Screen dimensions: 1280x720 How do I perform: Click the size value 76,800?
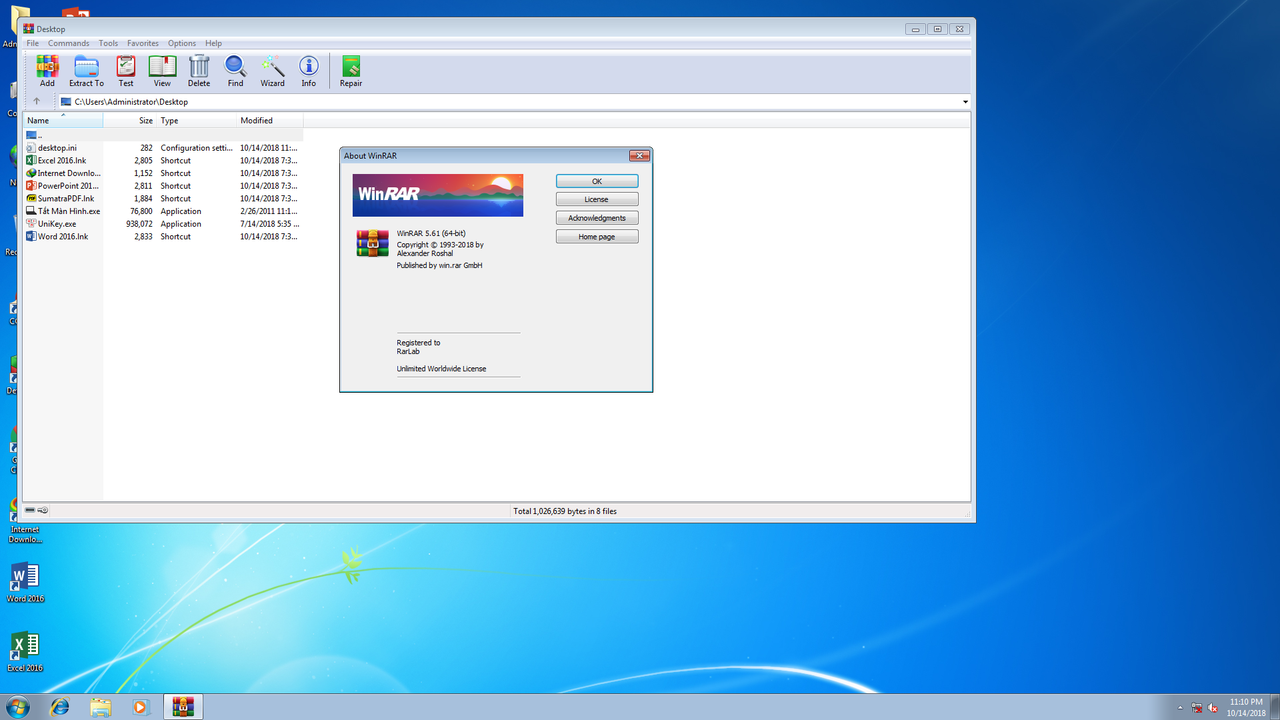(x=141, y=211)
